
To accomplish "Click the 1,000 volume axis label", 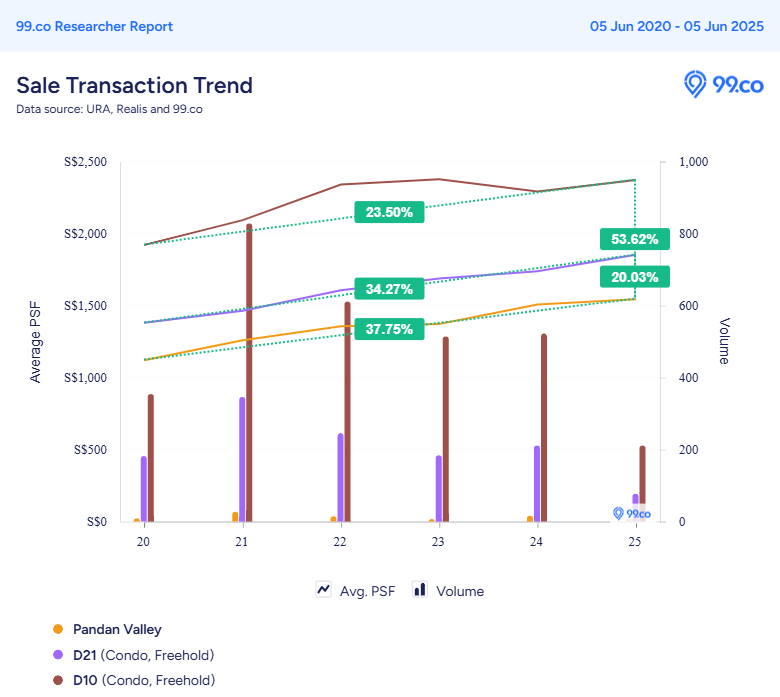I will coord(693,162).
